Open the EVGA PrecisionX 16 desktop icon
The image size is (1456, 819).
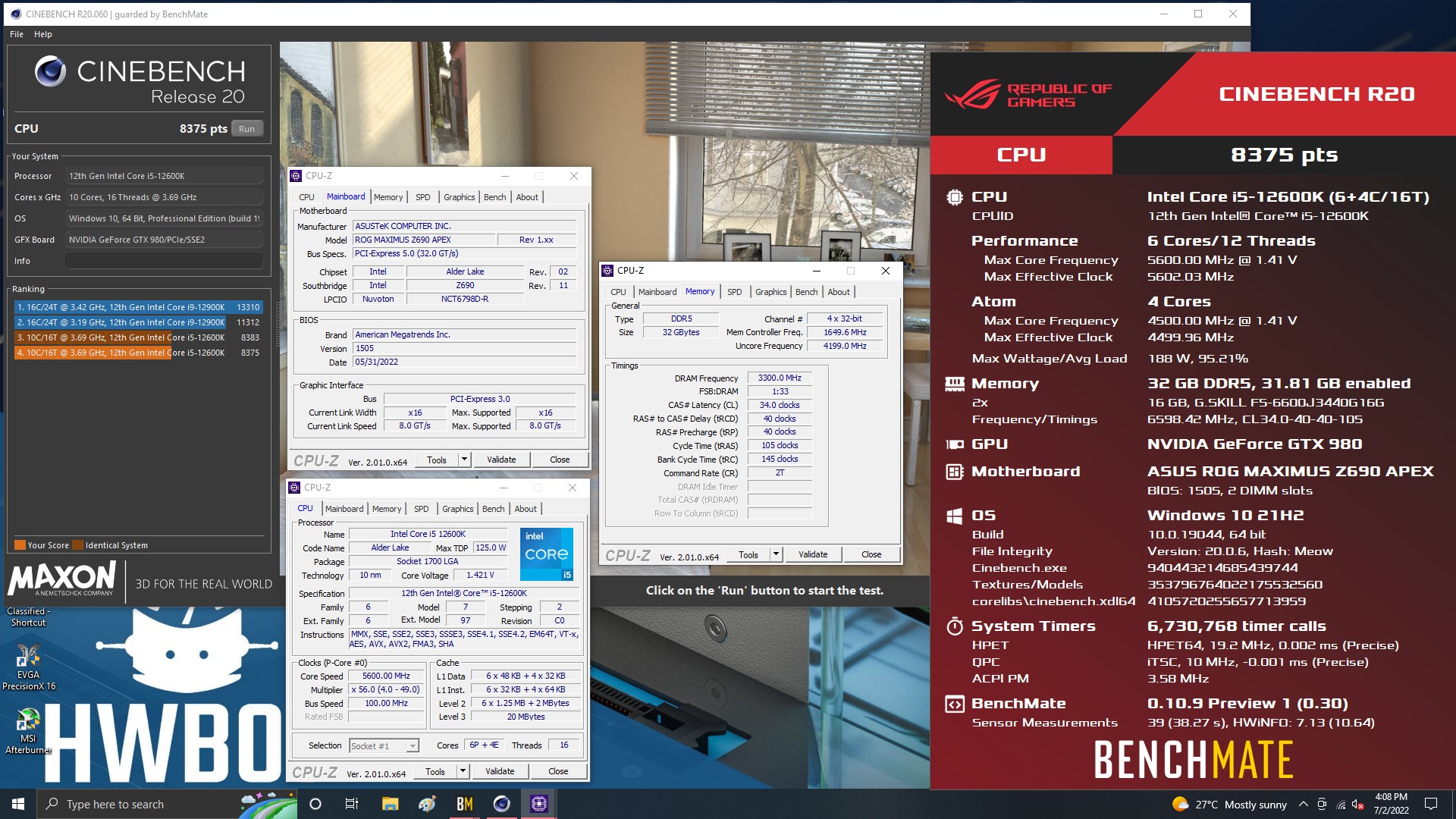click(28, 667)
